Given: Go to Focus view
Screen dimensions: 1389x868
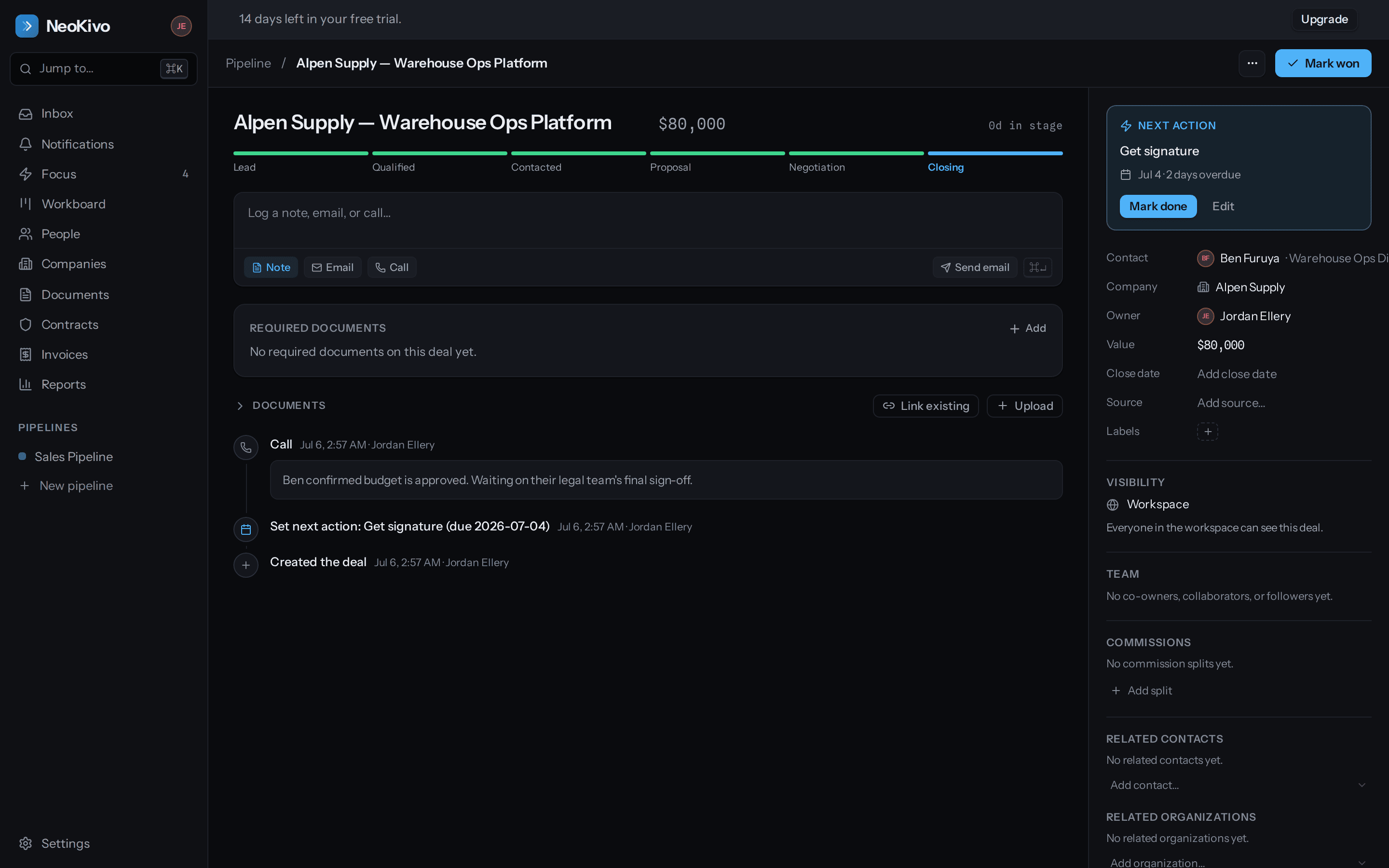Looking at the screenshot, I should (103, 174).
